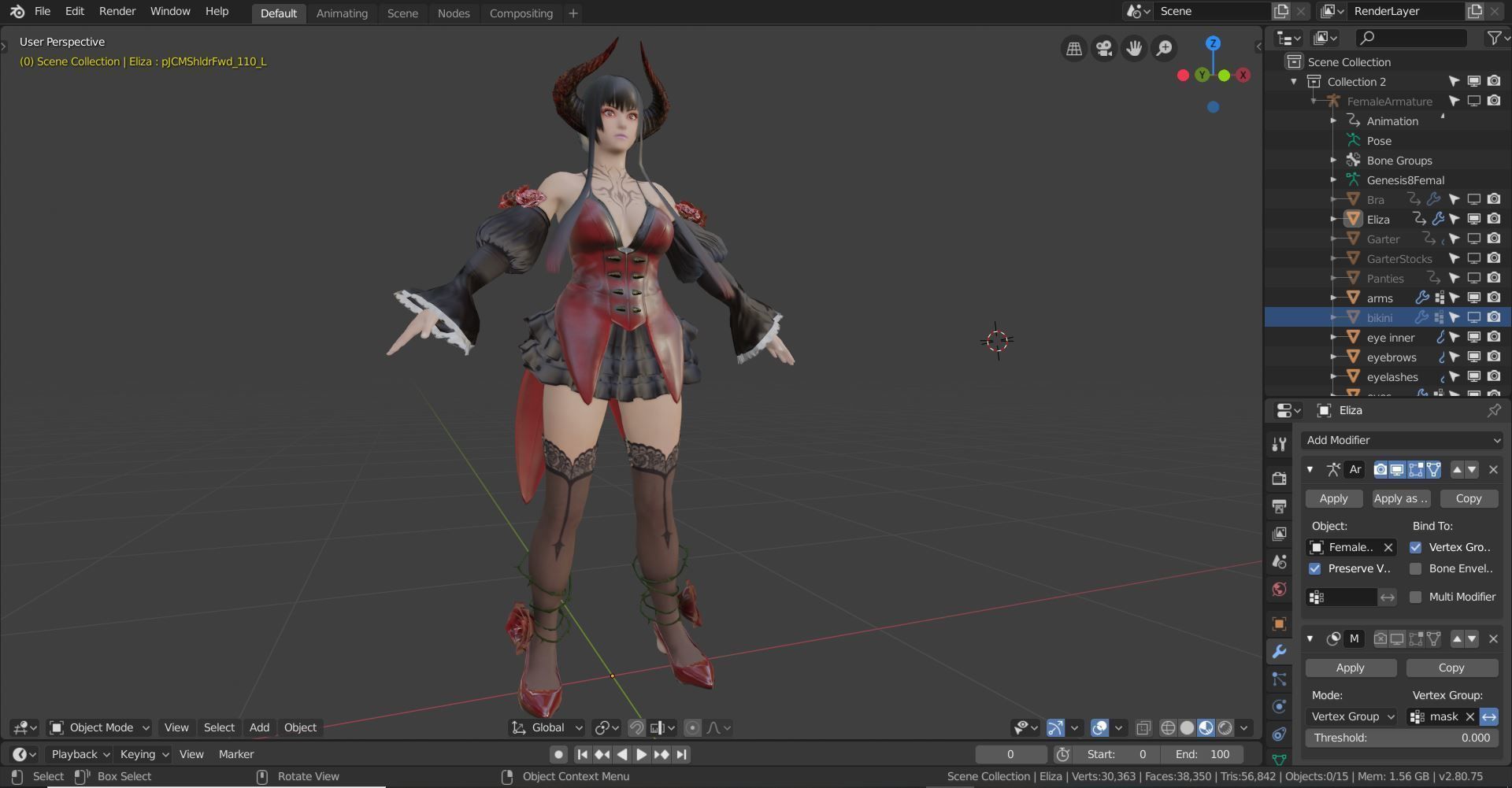Toggle perspective/orthographic view grid icon
The image size is (1512, 788).
[1074, 49]
